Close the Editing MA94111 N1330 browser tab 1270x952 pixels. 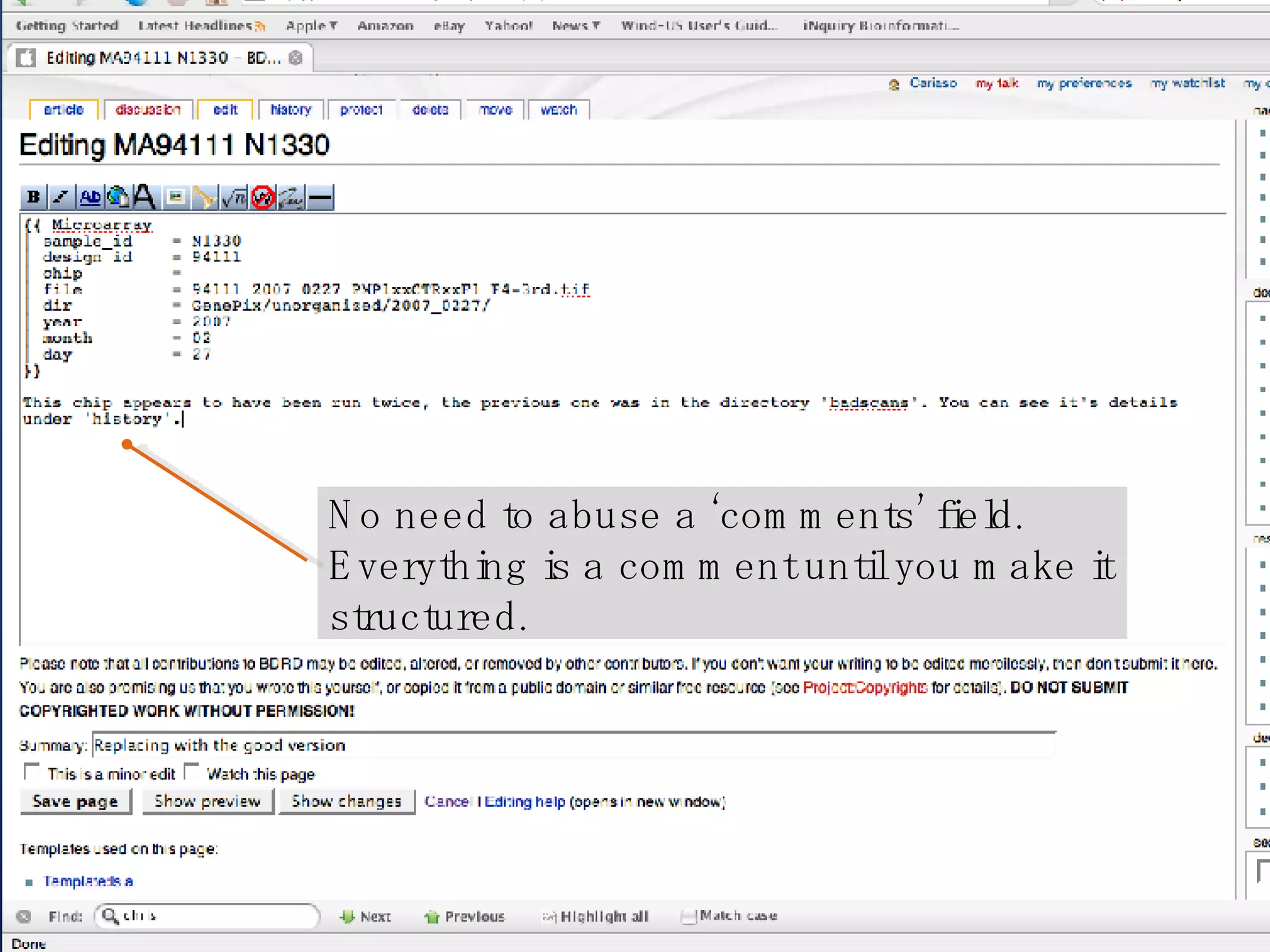296,58
